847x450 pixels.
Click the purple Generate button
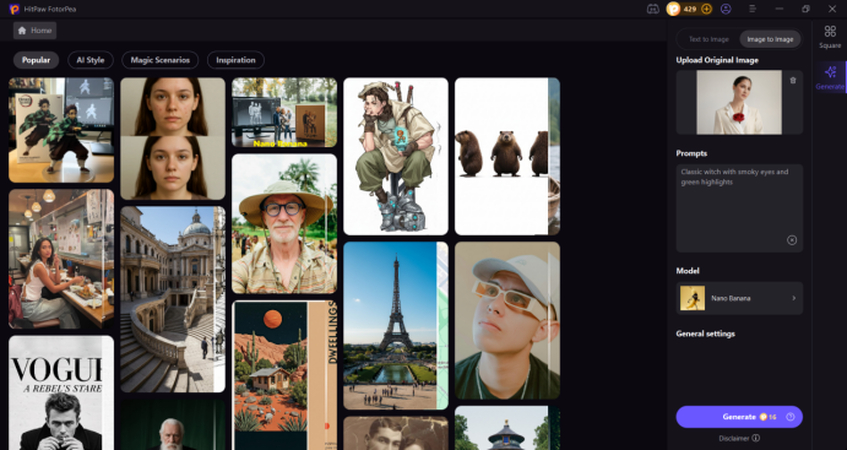(740, 417)
